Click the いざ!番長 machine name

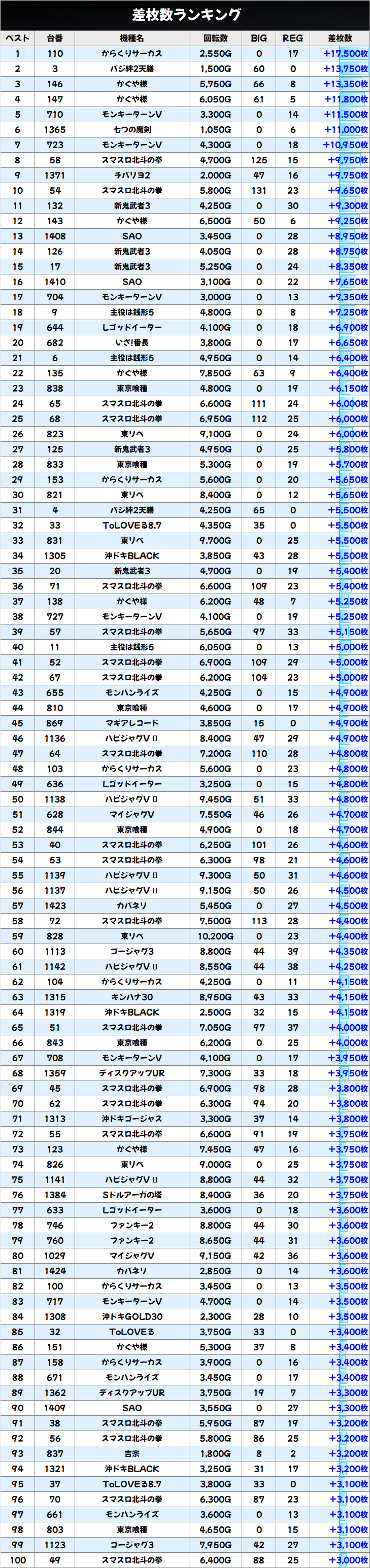(x=131, y=343)
